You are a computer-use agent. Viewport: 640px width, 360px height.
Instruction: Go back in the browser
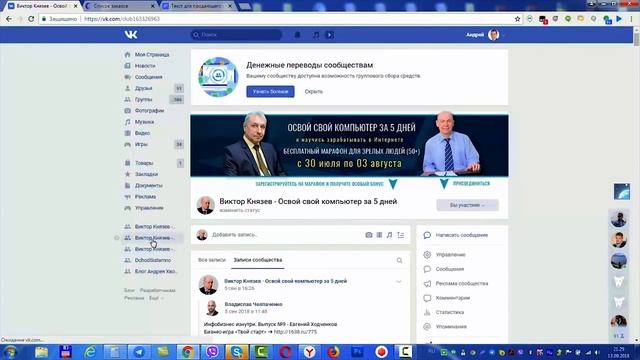9,19
